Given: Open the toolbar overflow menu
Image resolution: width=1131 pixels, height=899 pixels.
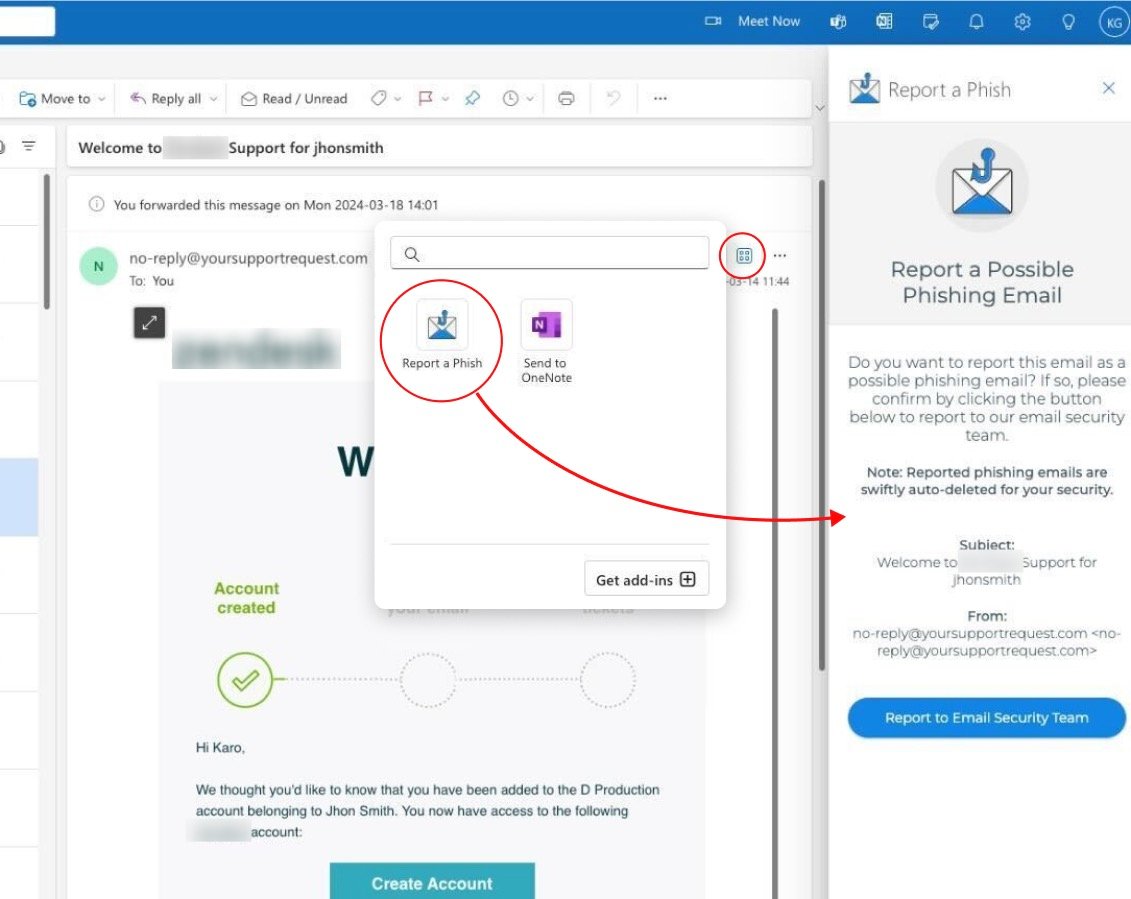Looking at the screenshot, I should [x=659, y=98].
